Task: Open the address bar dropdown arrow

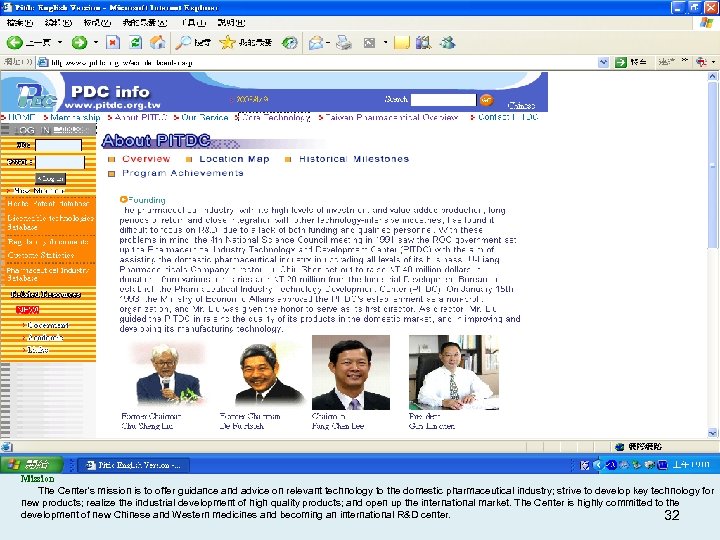Action: point(604,62)
